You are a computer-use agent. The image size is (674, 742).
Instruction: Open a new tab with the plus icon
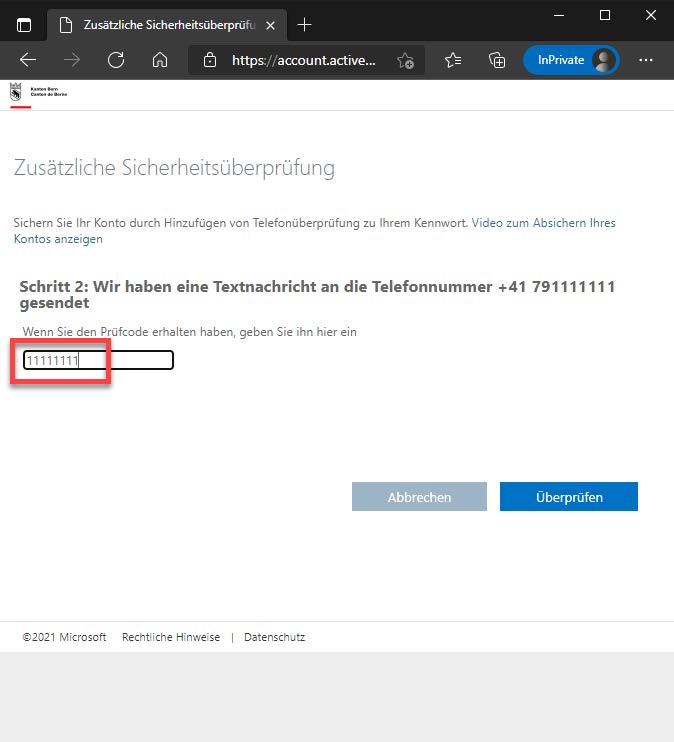pyautogui.click(x=305, y=24)
